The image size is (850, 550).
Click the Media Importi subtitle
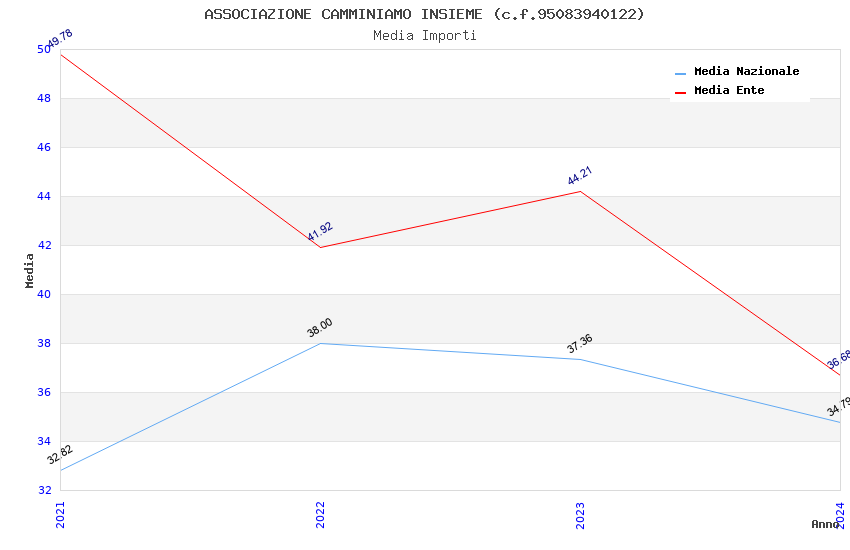424,36
